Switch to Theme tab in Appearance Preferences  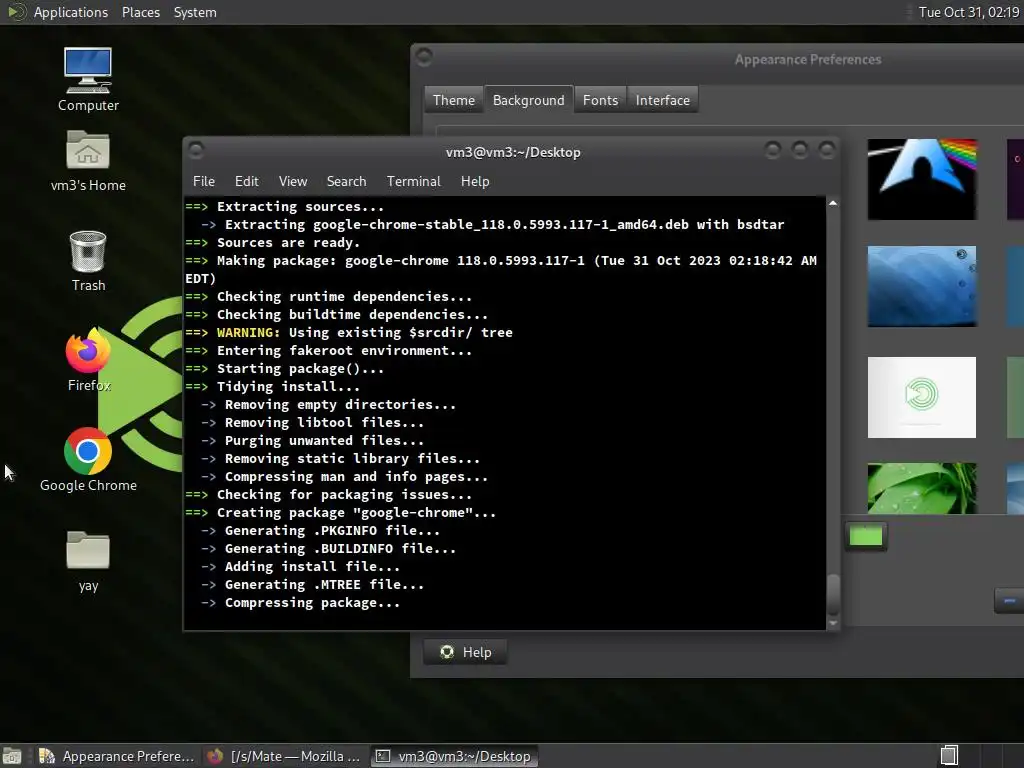(454, 100)
